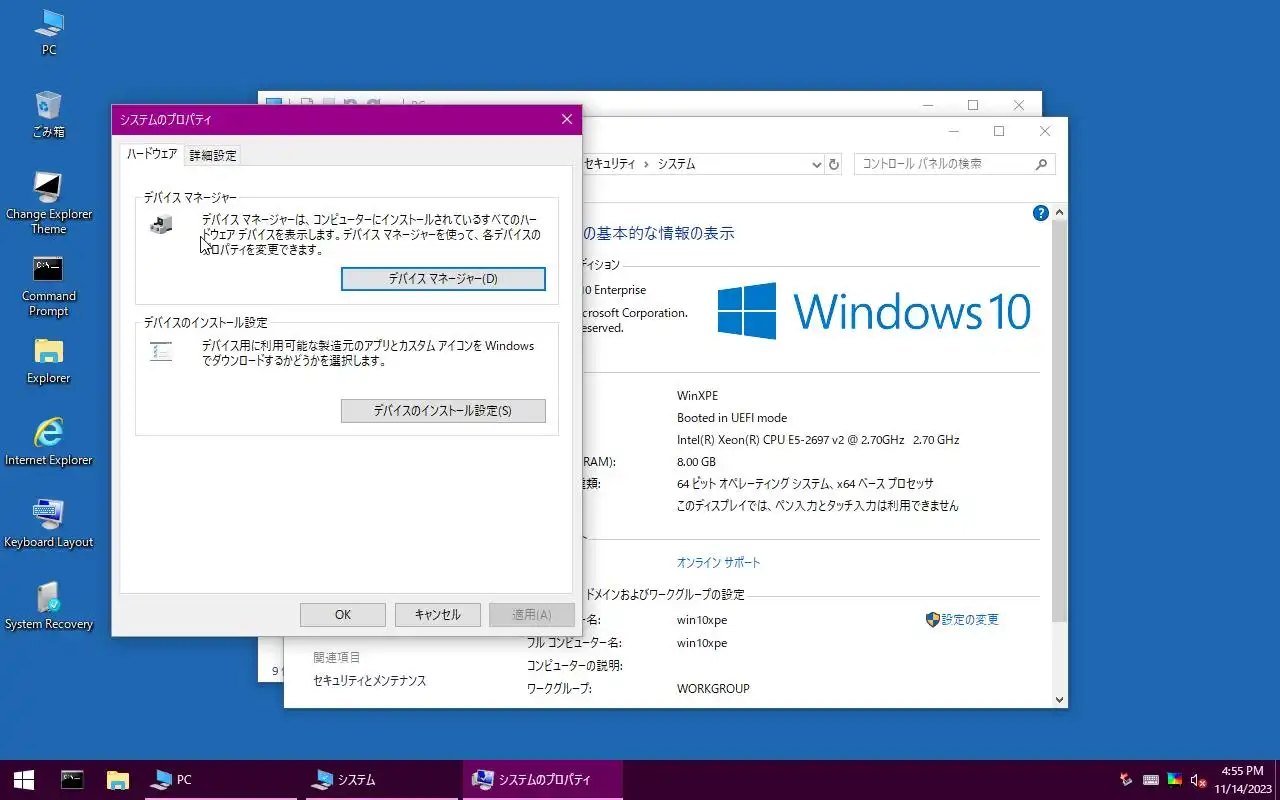Select the Keyboard Layout desktop icon
Screen dimensions: 1280x800
pyautogui.click(x=48, y=525)
